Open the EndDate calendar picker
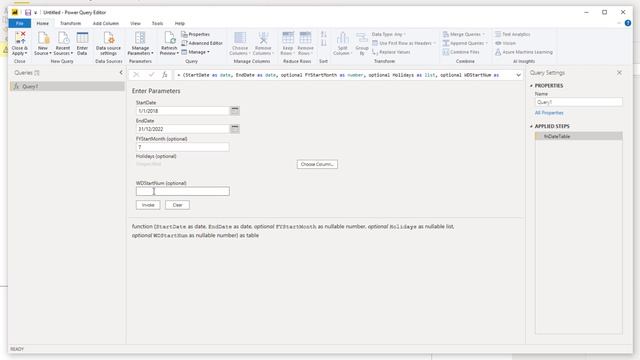Image resolution: width=640 pixels, height=360 pixels. 235,129
